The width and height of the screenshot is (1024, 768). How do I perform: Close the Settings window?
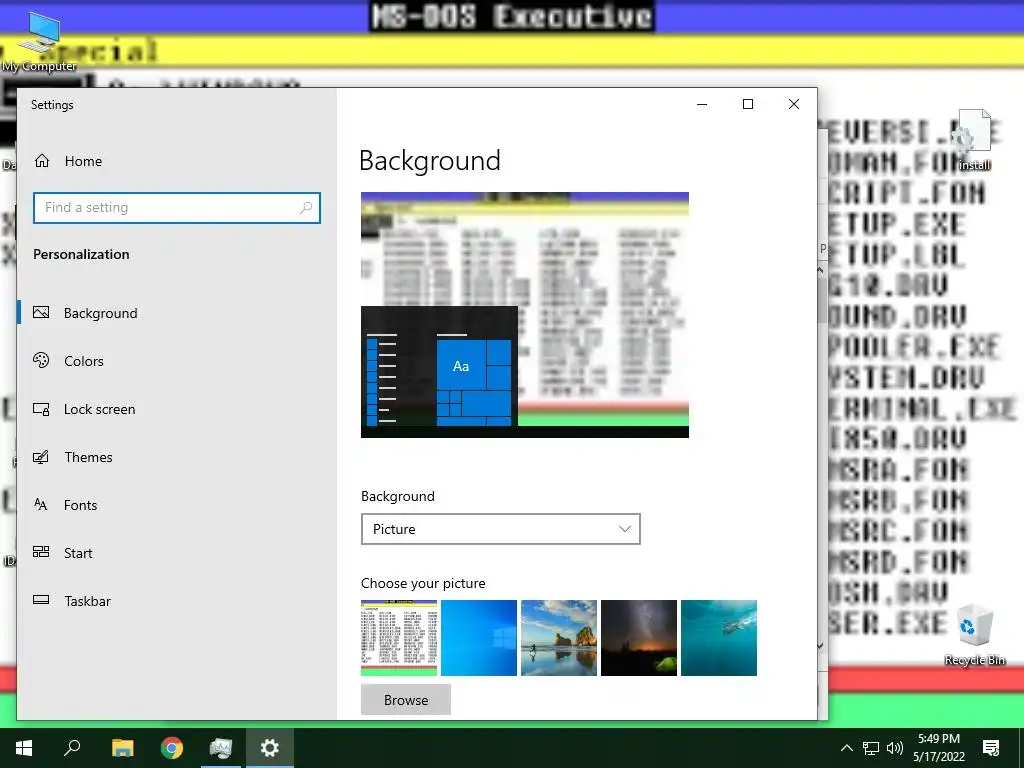(x=793, y=104)
